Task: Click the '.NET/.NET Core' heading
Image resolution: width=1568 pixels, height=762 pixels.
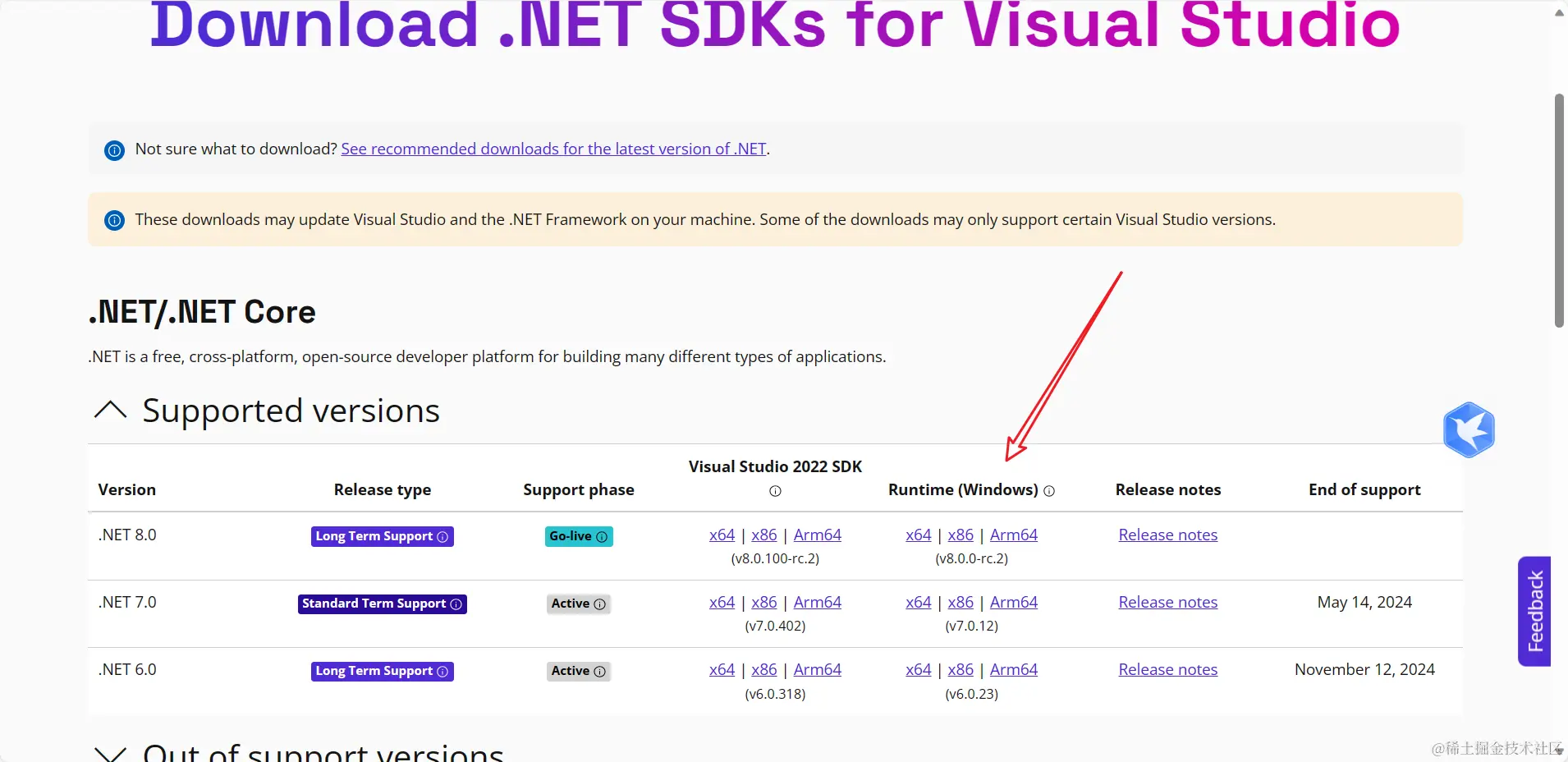Action: tap(202, 312)
